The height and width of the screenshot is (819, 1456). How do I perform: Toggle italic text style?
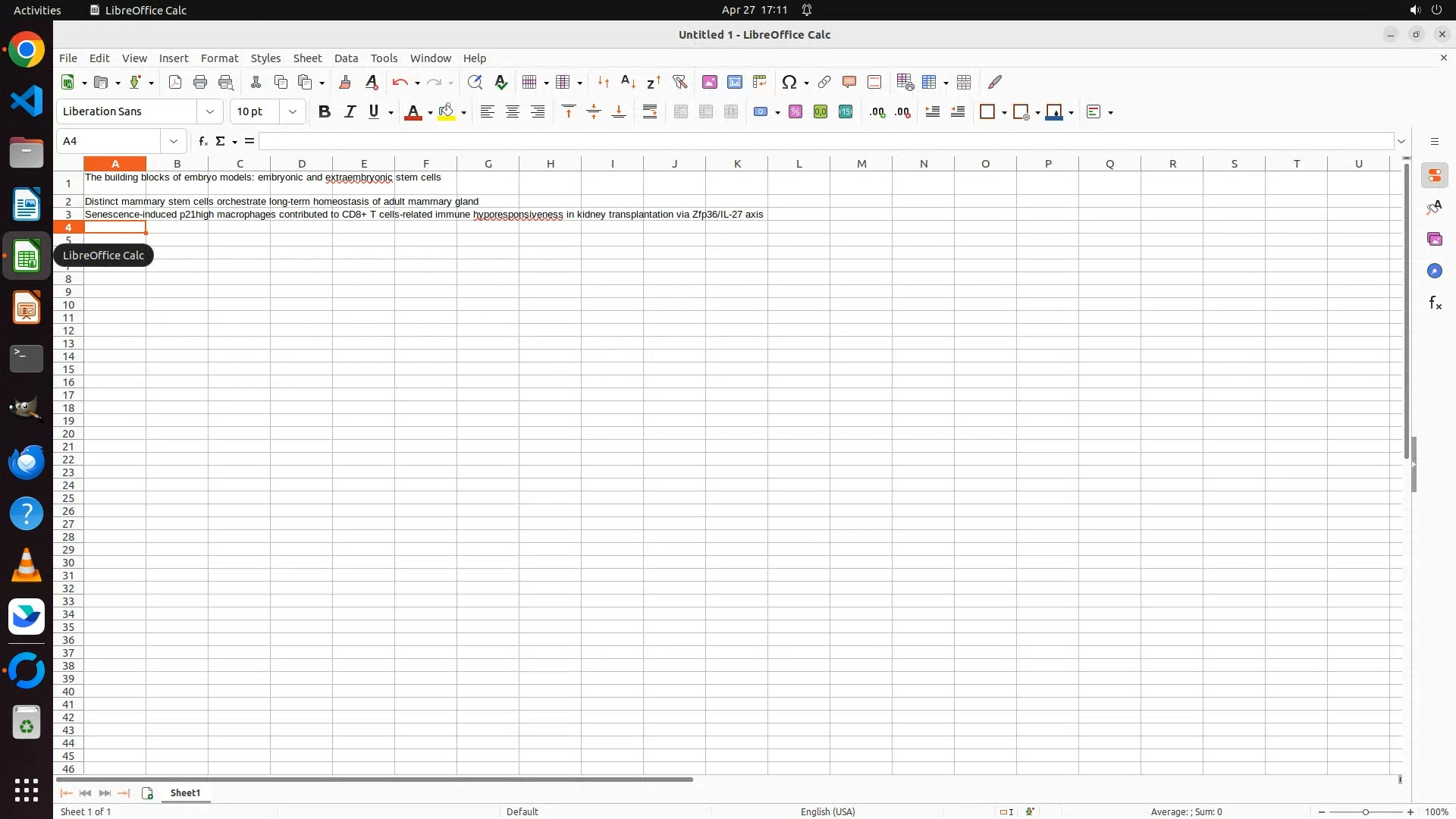pos(350,111)
